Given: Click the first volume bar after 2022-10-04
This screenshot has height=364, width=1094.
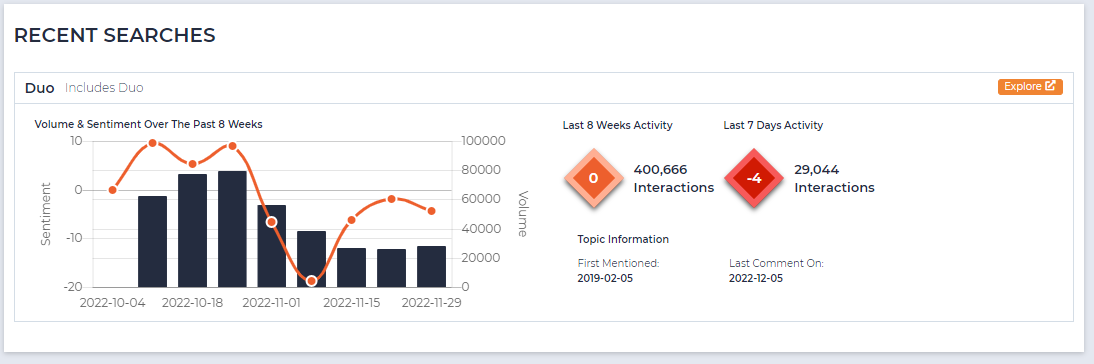Looking at the screenshot, I should click(153, 241).
